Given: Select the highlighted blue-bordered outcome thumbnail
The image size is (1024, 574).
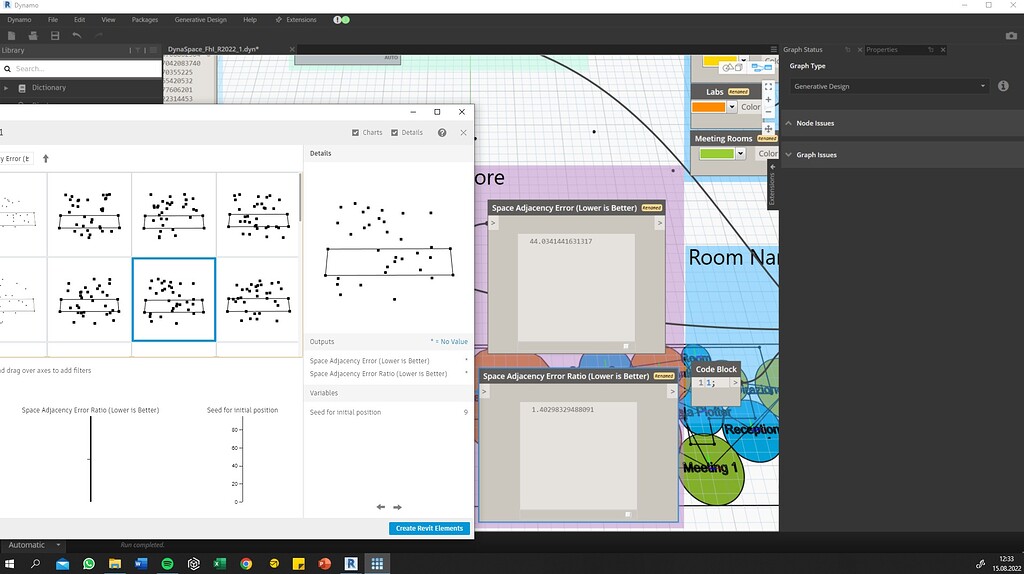Looking at the screenshot, I should [x=174, y=300].
